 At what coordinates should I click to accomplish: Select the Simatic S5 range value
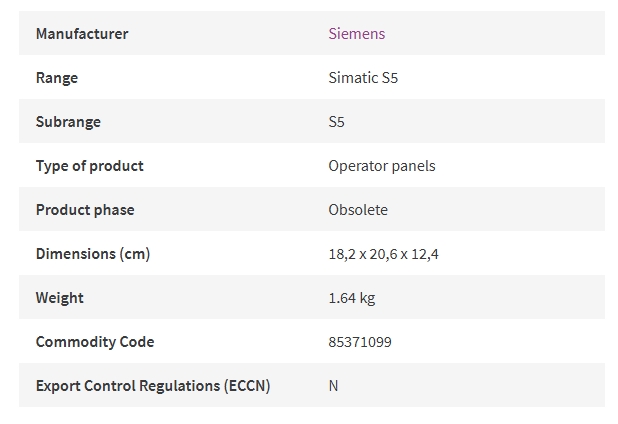click(x=363, y=78)
